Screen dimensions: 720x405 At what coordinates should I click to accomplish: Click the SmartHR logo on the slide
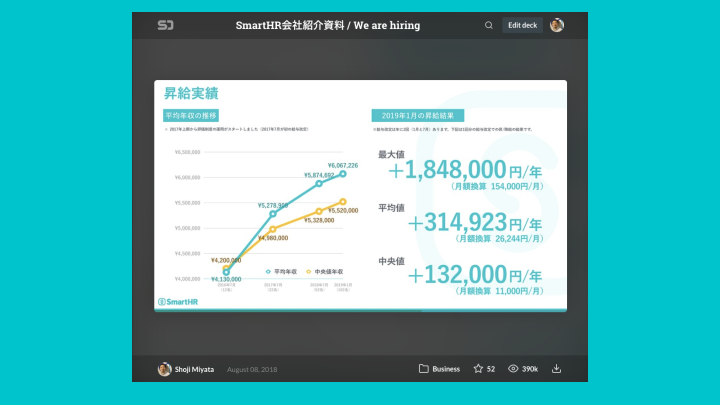178,302
